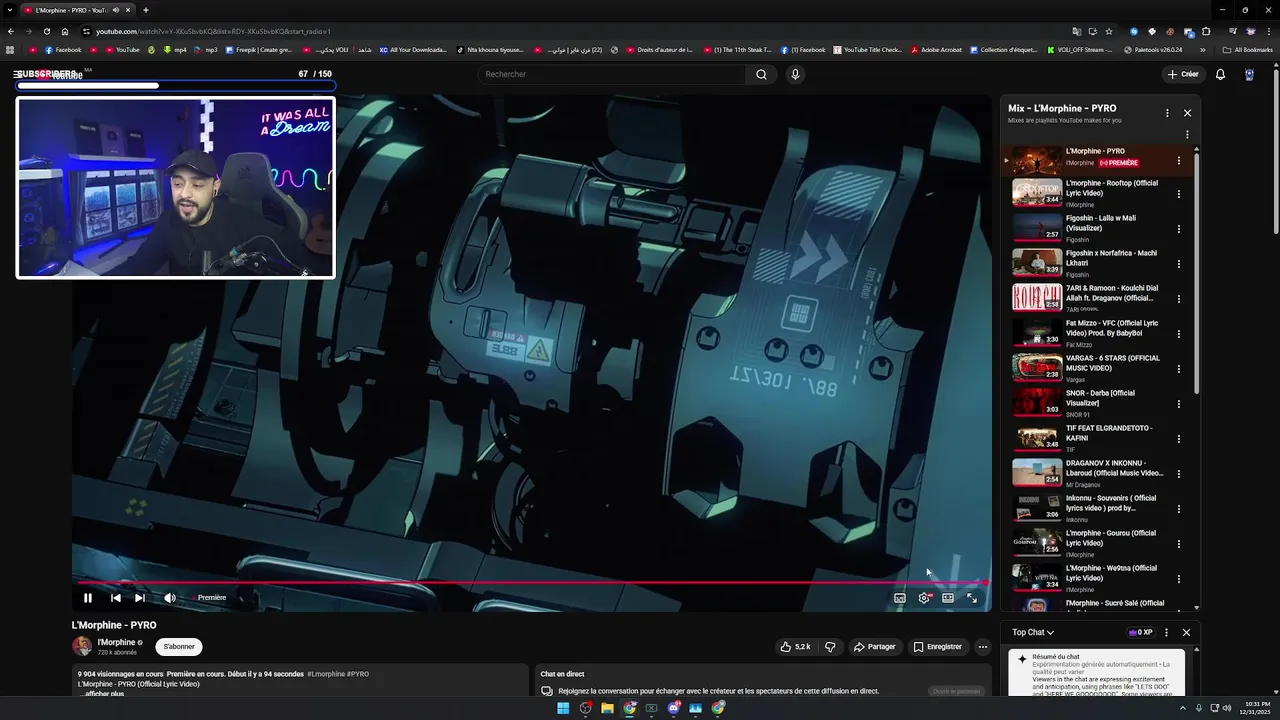Play DRAGANOV X INKONNU - Lbaroud
This screenshot has width=1280, height=720.
1097,473
